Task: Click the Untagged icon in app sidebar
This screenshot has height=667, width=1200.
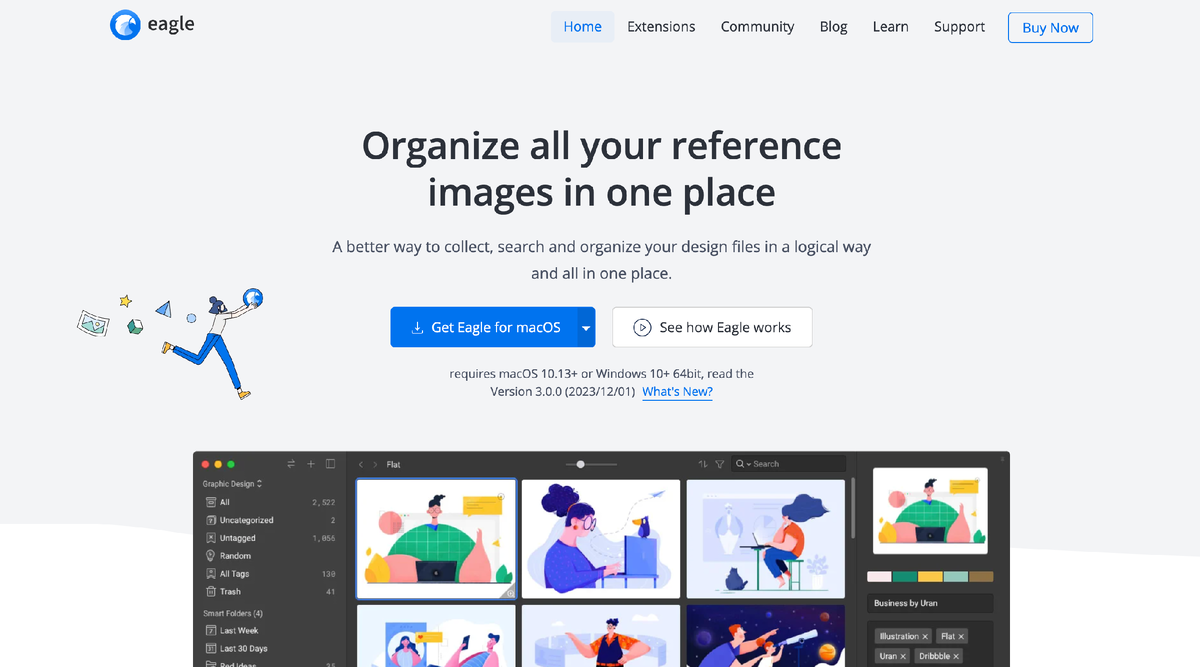Action: pos(210,538)
